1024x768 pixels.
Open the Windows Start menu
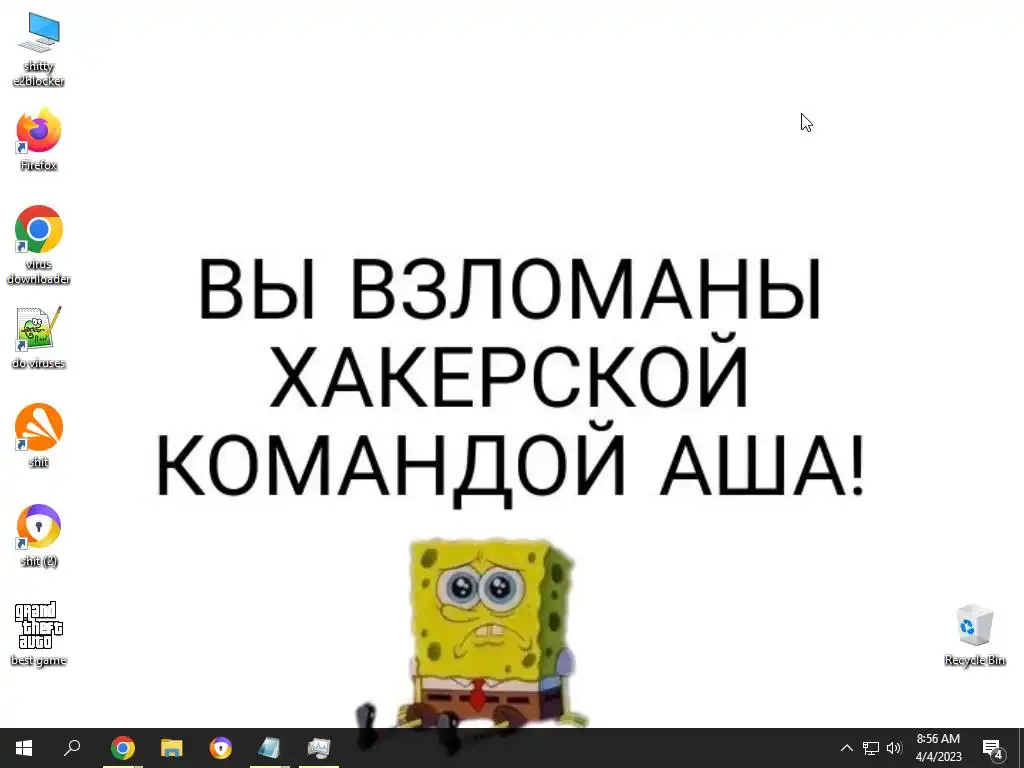click(x=24, y=748)
